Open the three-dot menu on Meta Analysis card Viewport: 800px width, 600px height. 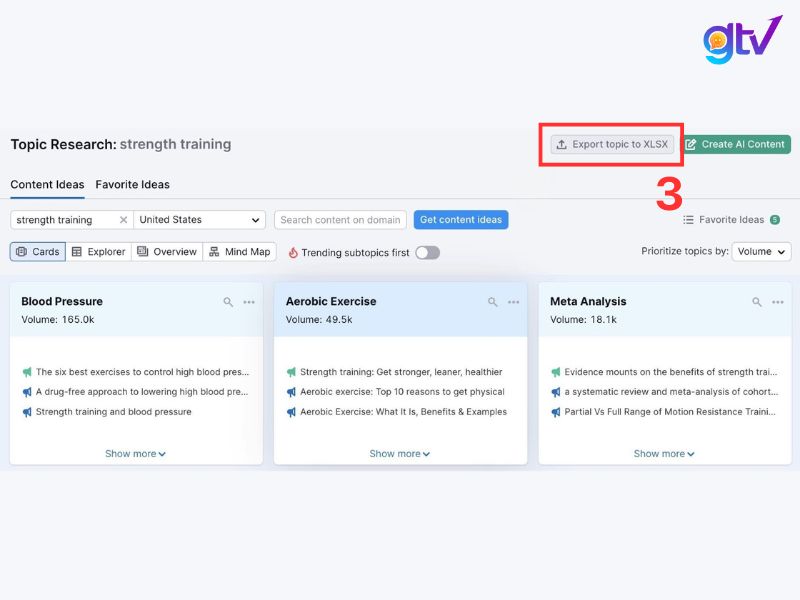[x=778, y=302]
